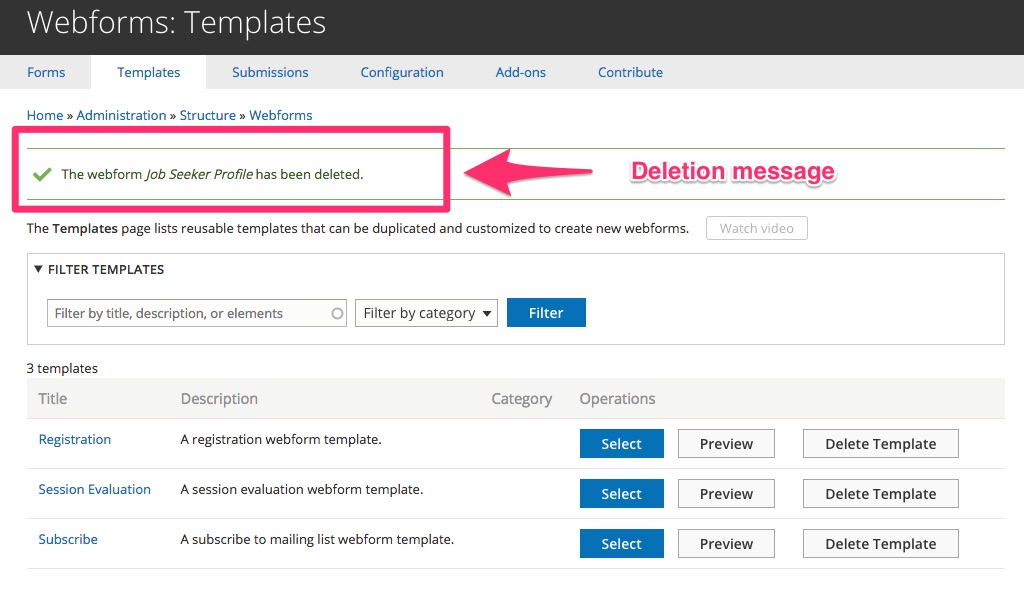Click 'A subscribe to mailing list' description
The image size is (1024, 615).
click(317, 539)
